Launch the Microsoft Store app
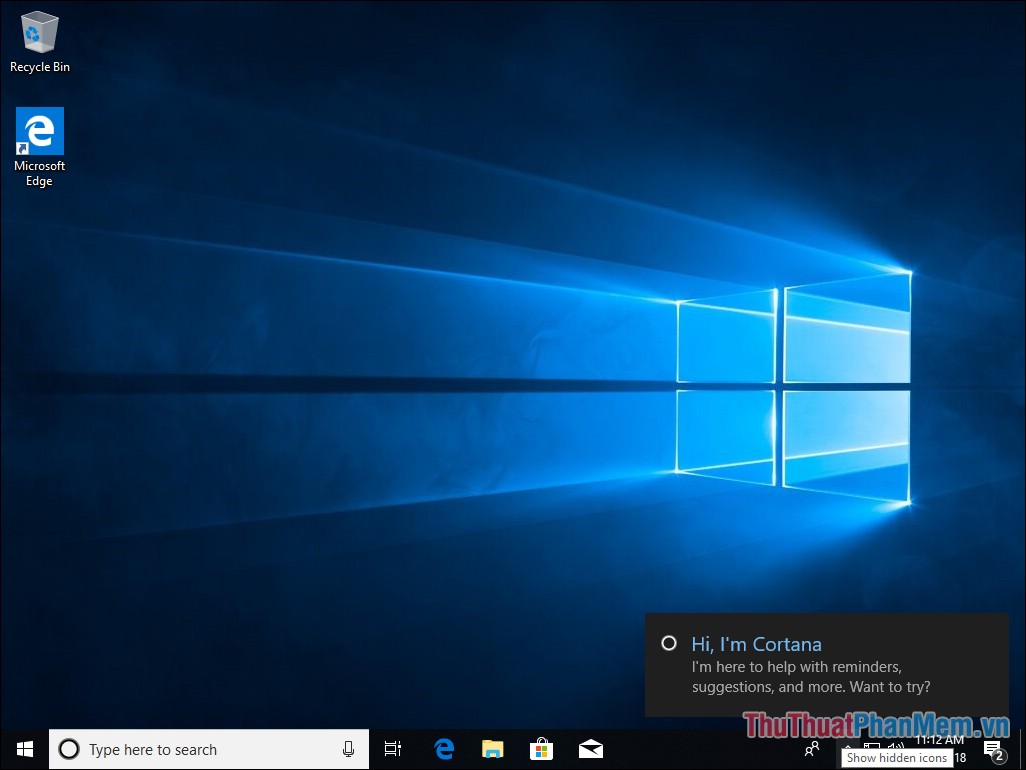 point(541,749)
